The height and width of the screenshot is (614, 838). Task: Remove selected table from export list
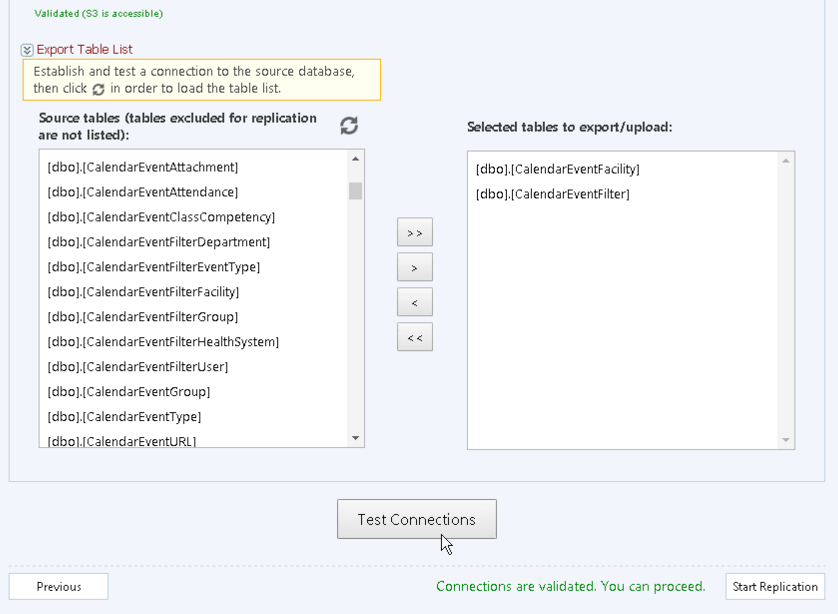click(414, 301)
